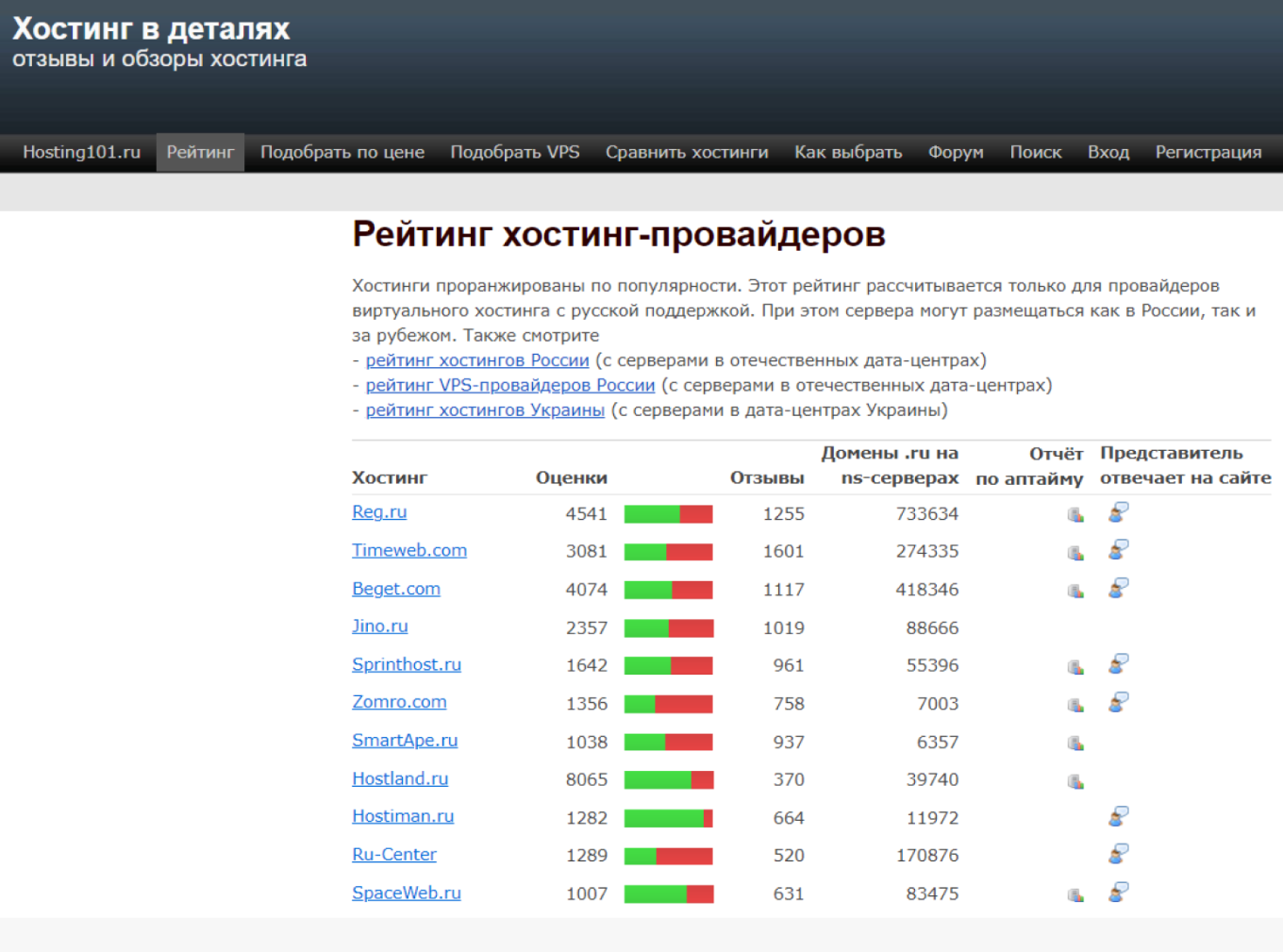Open the Jino.ru hosting page
The height and width of the screenshot is (952, 1283).
[379, 626]
